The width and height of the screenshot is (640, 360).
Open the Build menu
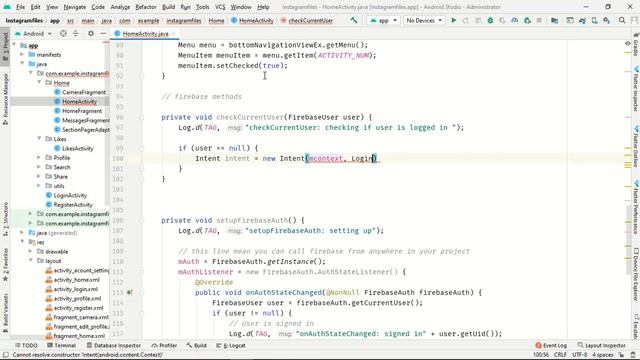click(x=168, y=7)
